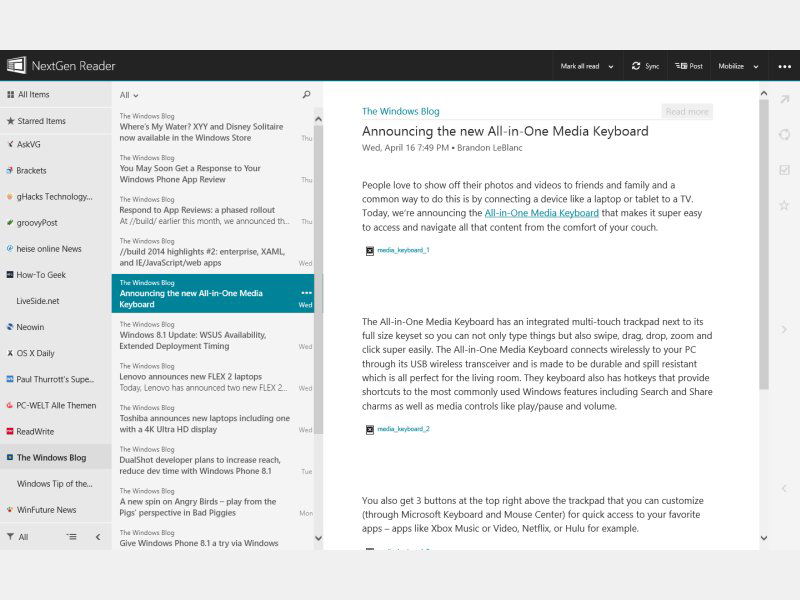Collapse the feed sidebar with the left chevron
Image resolution: width=800 pixels, height=600 pixels.
98,537
